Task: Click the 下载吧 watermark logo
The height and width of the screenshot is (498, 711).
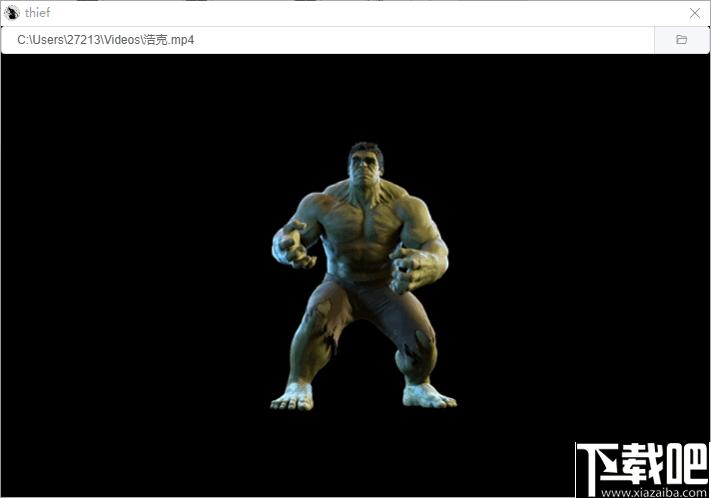Action: pos(643,466)
